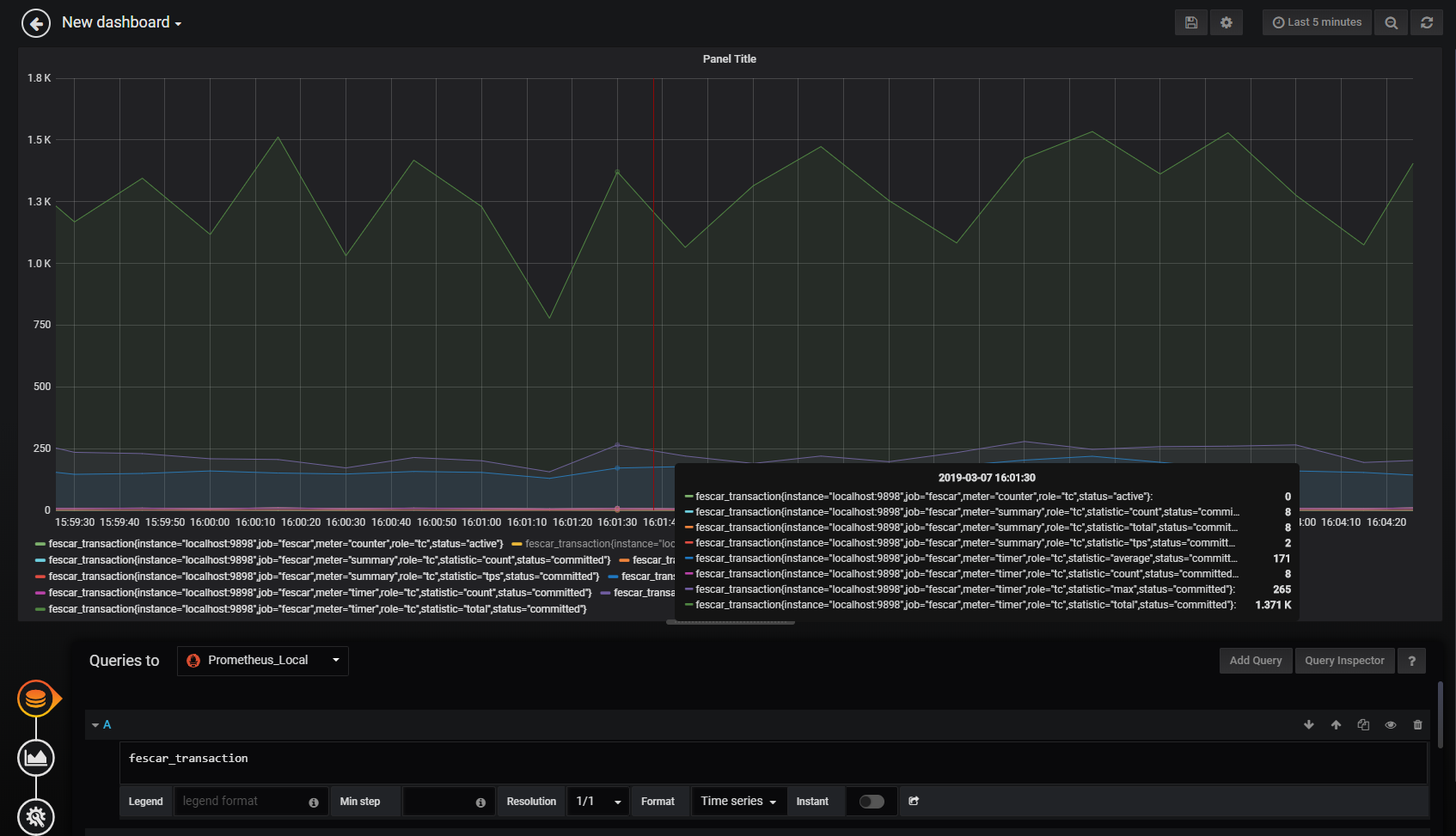Duplicate query A
Screen dimensions: 1456x836
point(1363,725)
